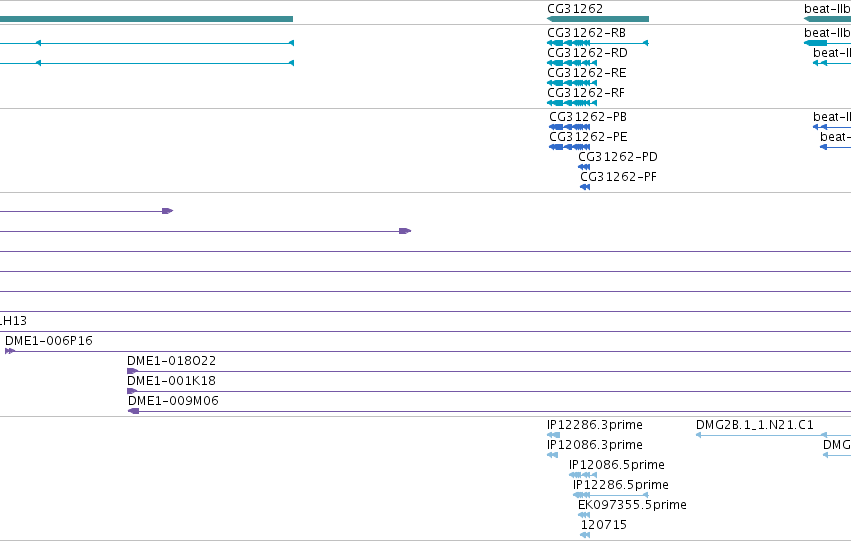The height and width of the screenshot is (541, 851).
Task: Select protein CG31262-PF
Action: [618, 177]
